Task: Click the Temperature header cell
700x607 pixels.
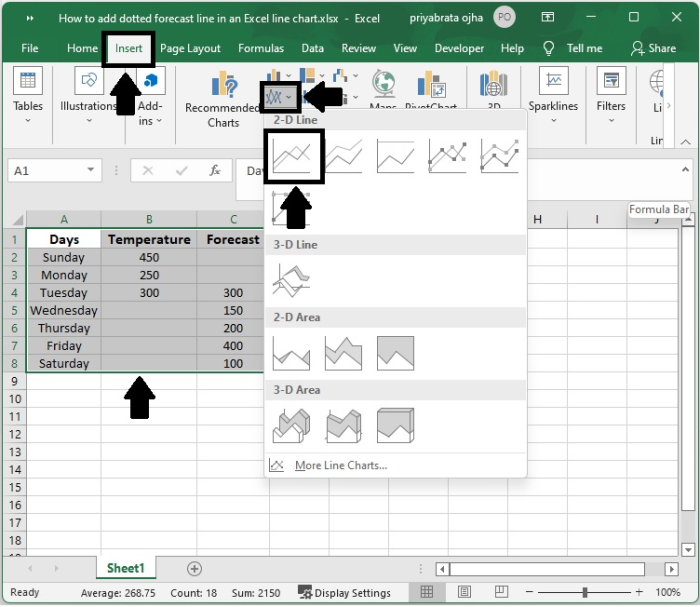Action: 149,240
